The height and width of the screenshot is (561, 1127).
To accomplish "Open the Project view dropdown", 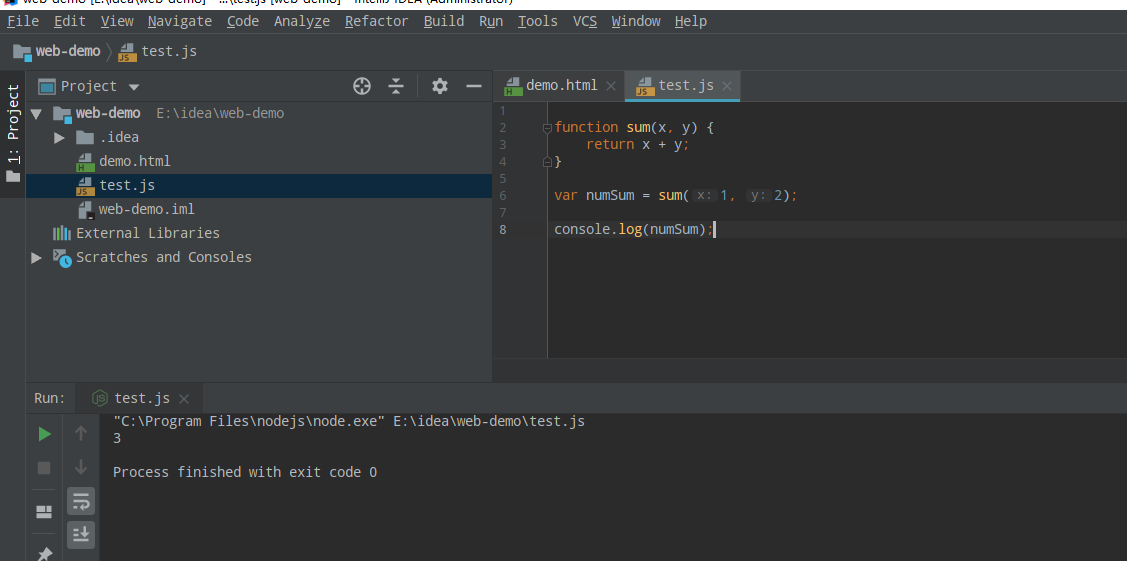I will click(x=134, y=87).
